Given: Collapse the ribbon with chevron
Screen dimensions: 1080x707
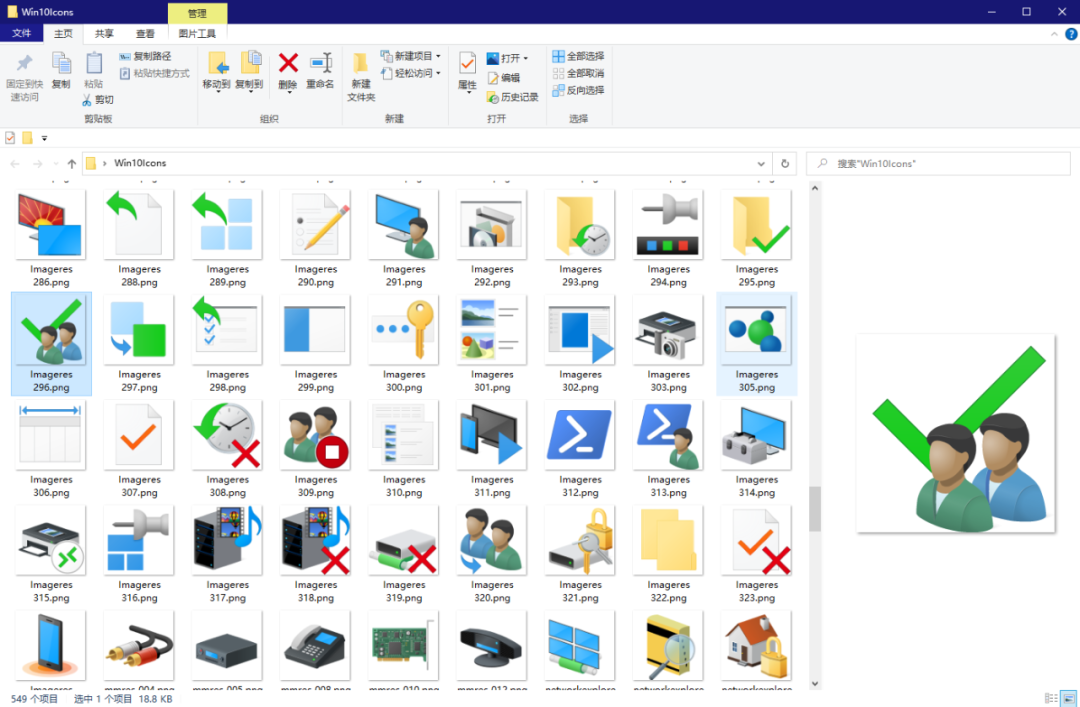Looking at the screenshot, I should pos(1054,34).
